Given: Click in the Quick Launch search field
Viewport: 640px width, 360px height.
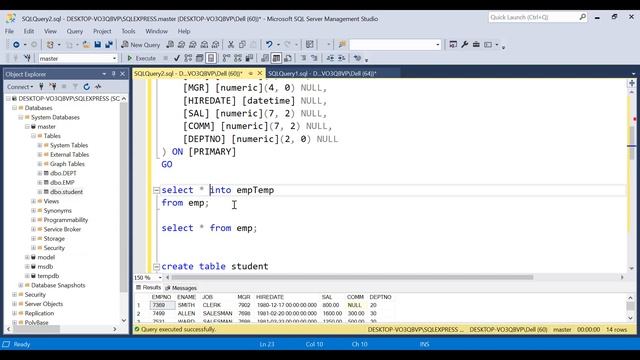Looking at the screenshot, I should coord(533,17).
